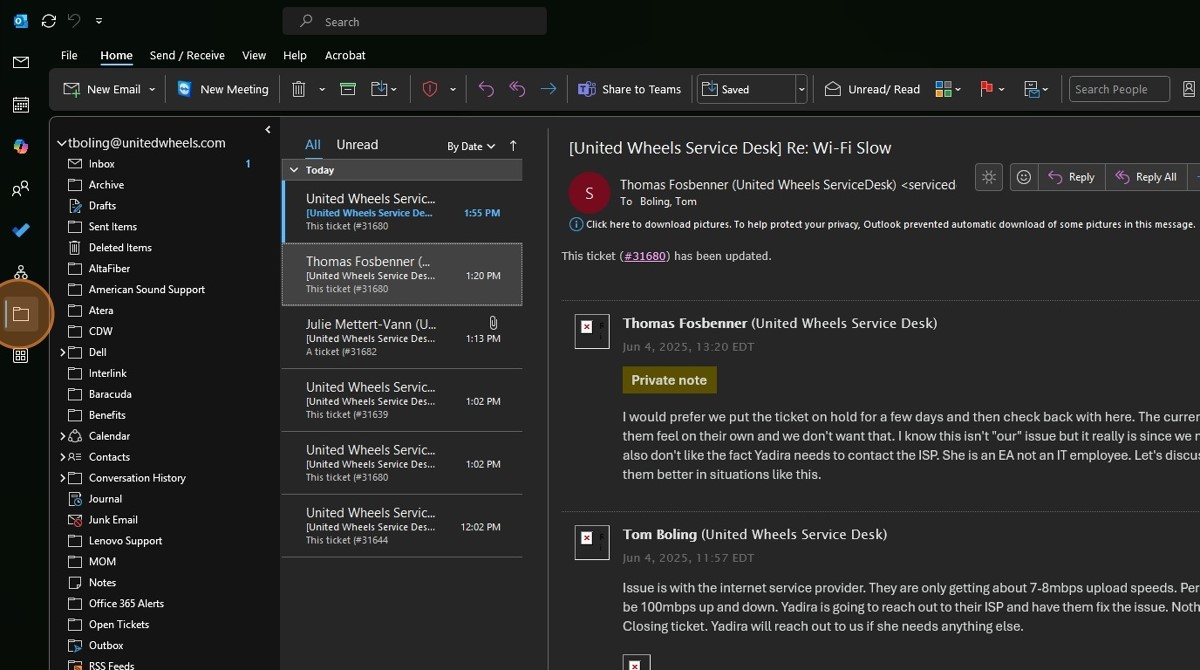Toggle the dark mode sun icon on message
Viewport: 1200px width, 670px height.
[989, 177]
